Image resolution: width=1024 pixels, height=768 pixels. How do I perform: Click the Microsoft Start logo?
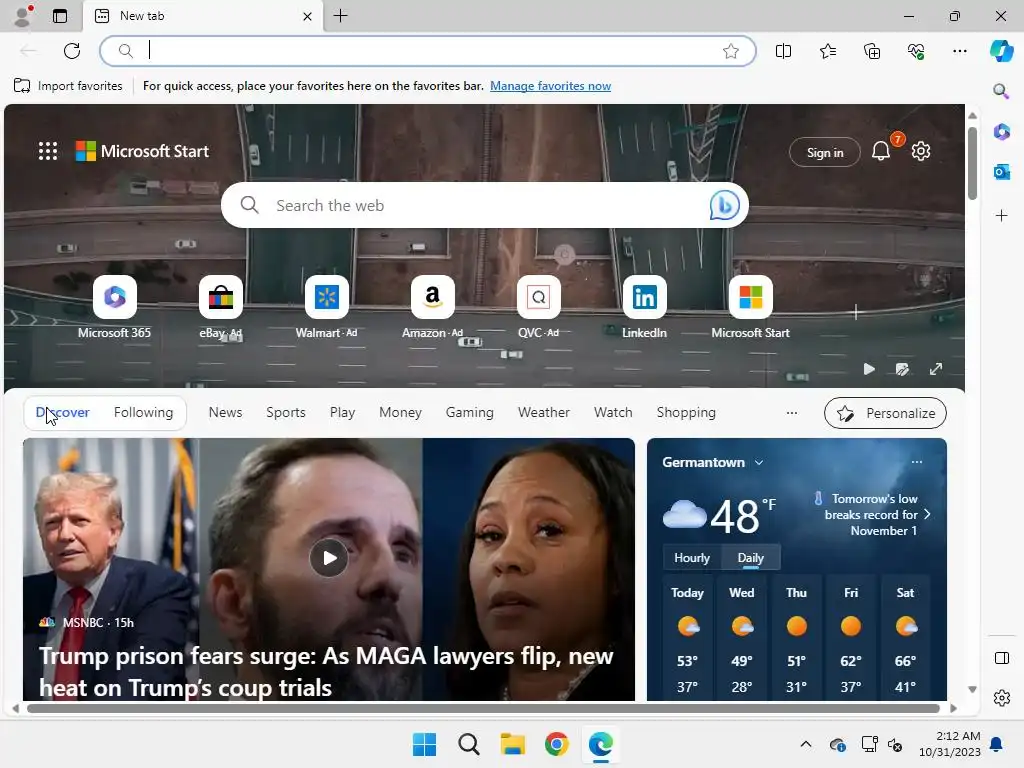click(142, 151)
